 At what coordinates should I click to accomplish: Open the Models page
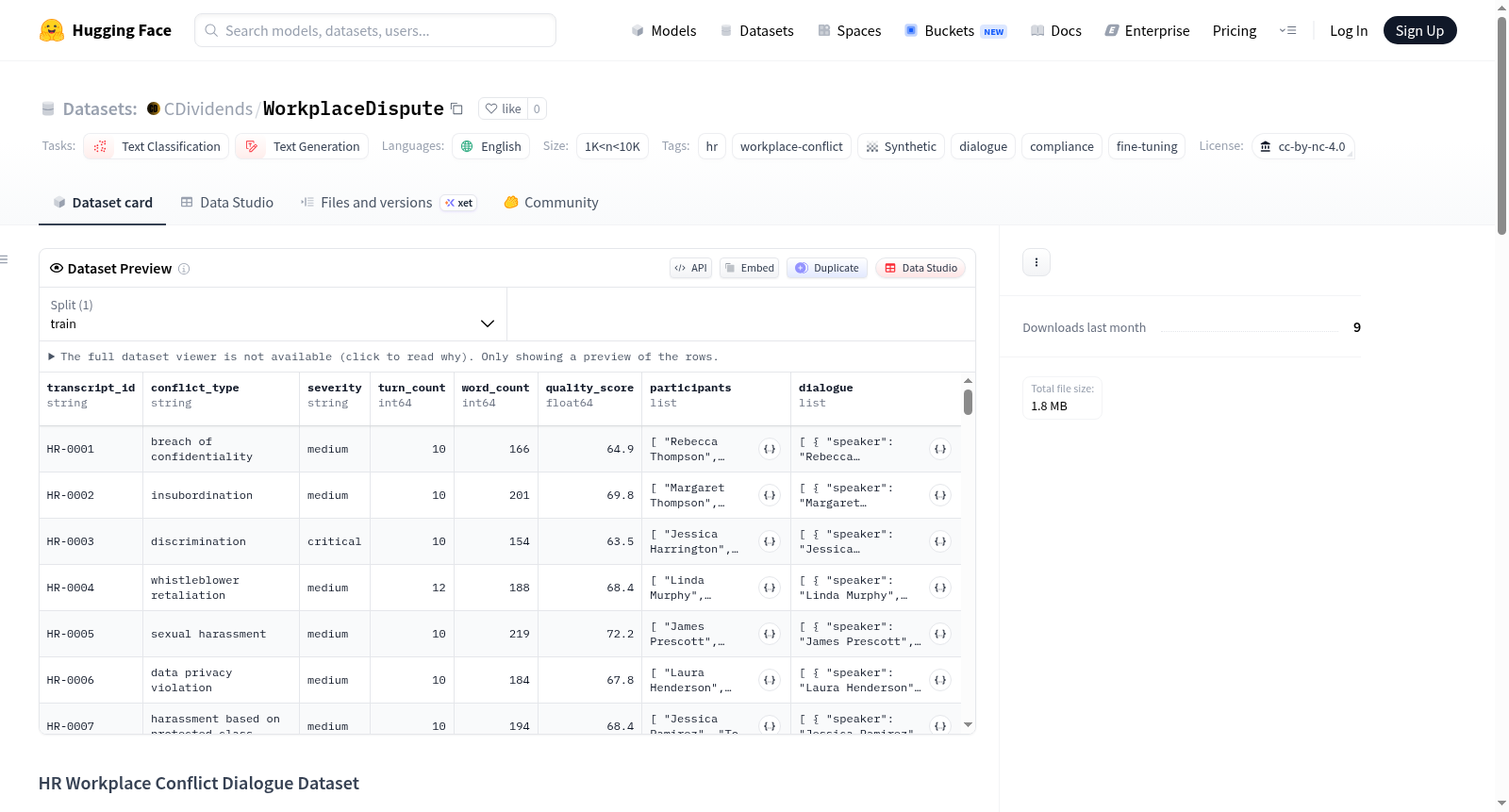pyautogui.click(x=664, y=30)
